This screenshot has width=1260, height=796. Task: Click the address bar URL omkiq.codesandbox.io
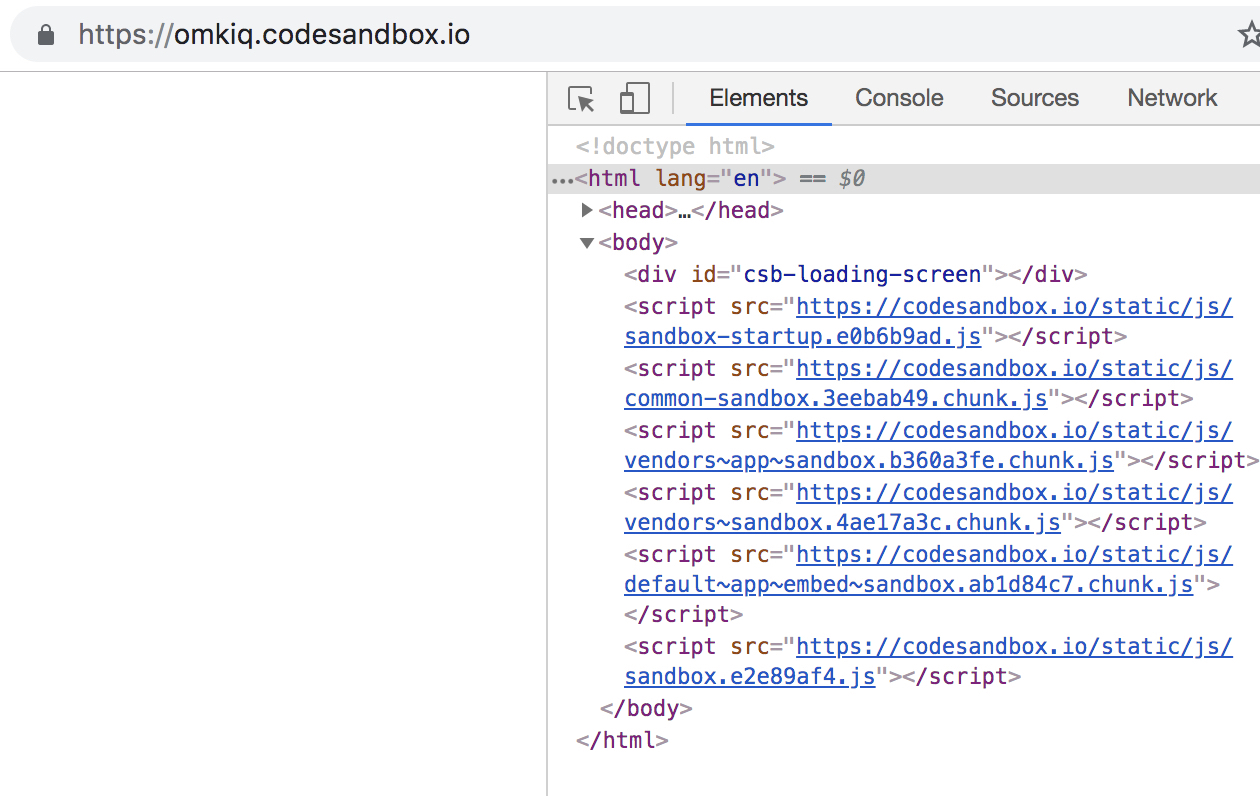point(274,36)
